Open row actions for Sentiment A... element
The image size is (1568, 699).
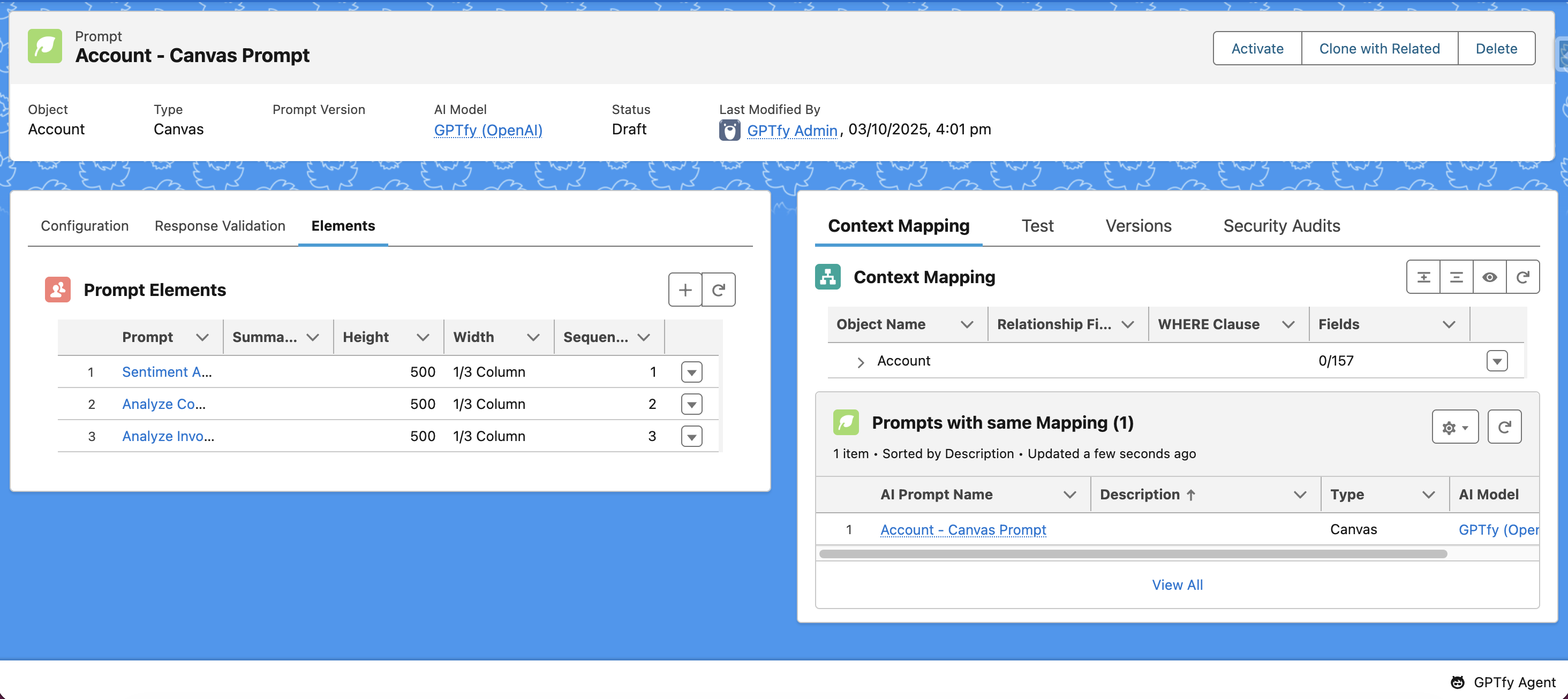point(691,371)
